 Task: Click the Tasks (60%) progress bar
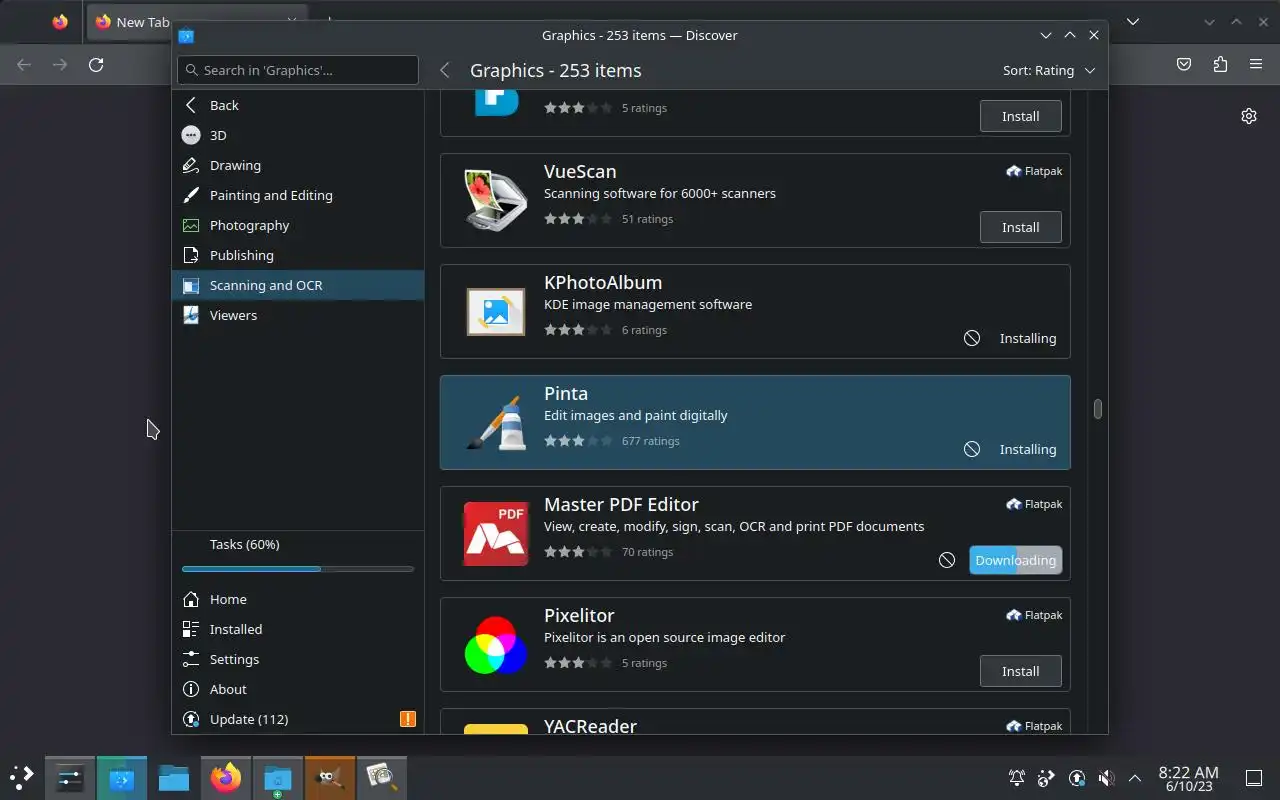tap(298, 569)
